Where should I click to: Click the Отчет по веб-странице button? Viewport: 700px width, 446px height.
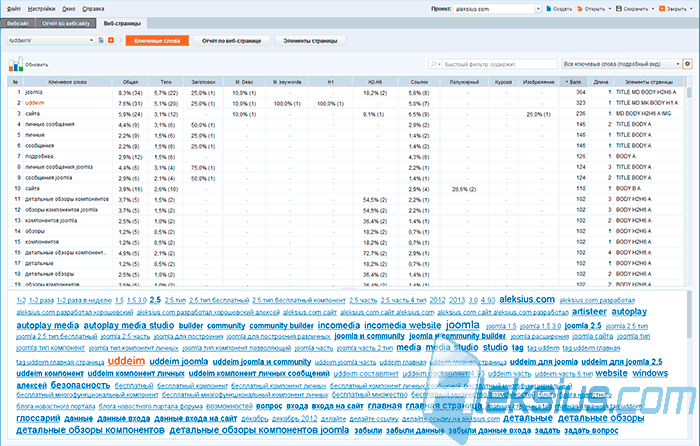click(x=231, y=41)
